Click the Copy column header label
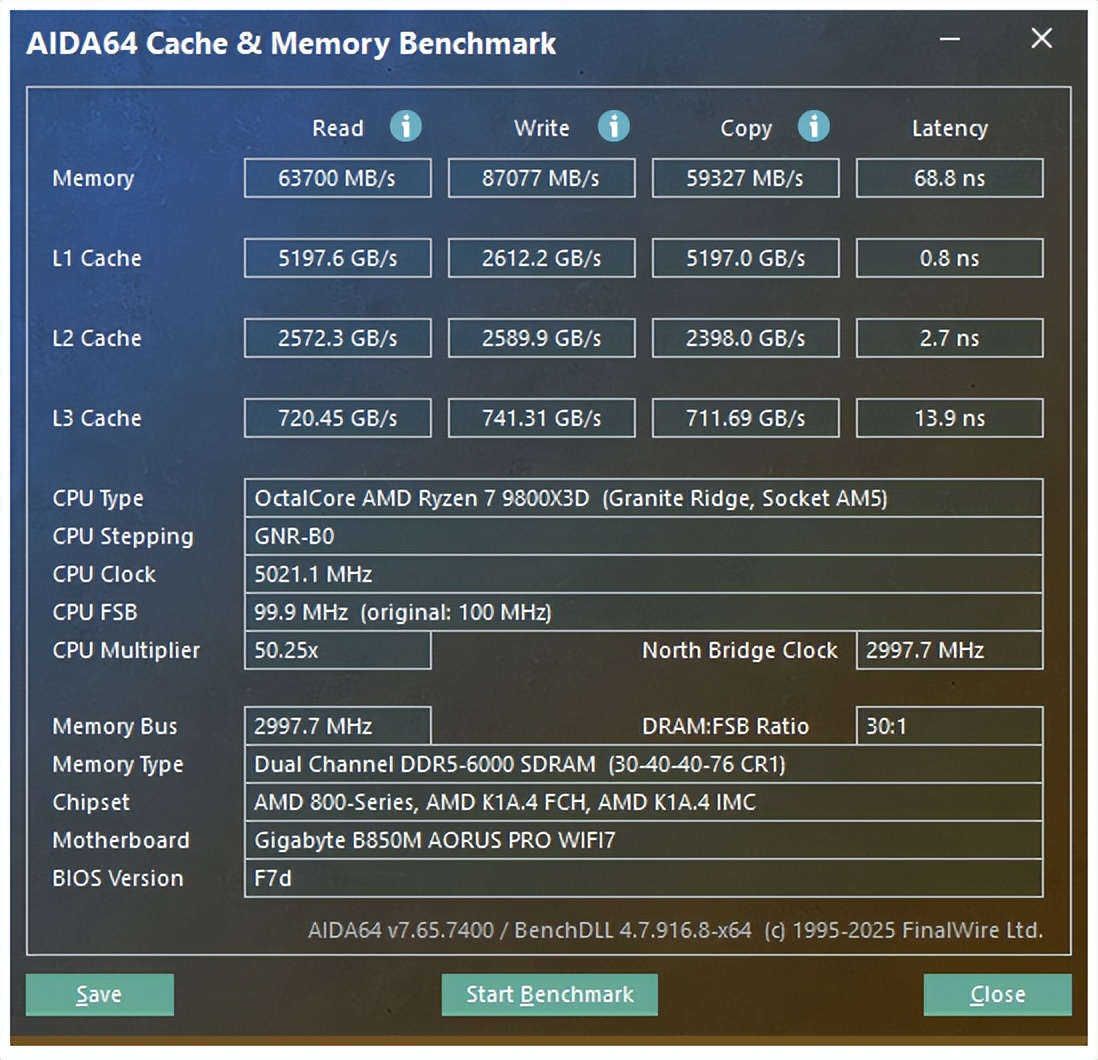 (x=746, y=129)
